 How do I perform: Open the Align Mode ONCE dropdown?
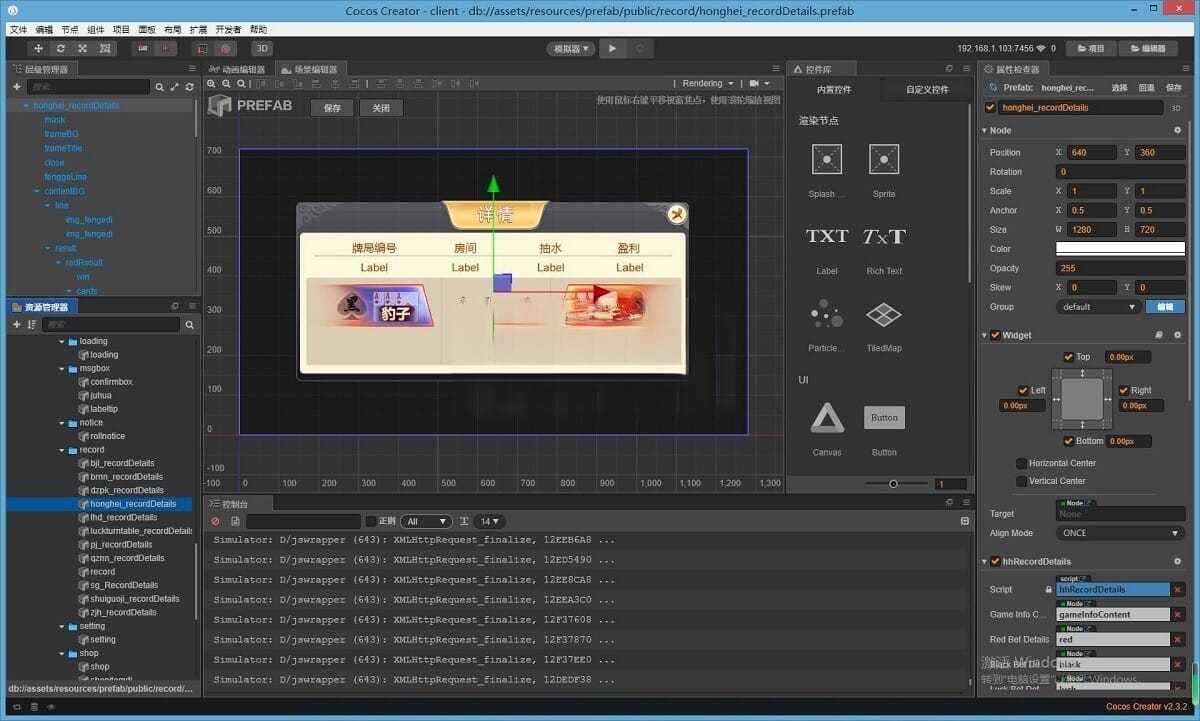coord(1120,533)
